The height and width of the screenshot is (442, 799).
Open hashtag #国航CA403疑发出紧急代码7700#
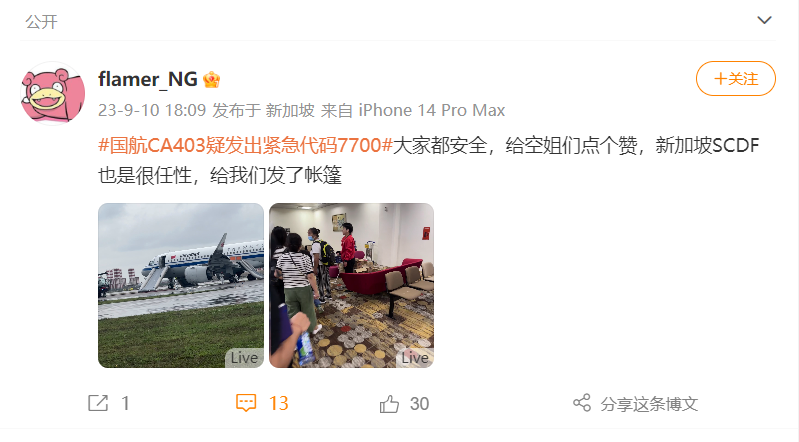245,145
